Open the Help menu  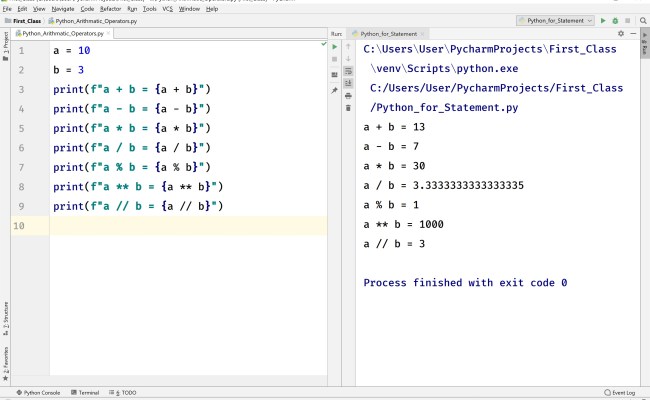tap(212, 9)
